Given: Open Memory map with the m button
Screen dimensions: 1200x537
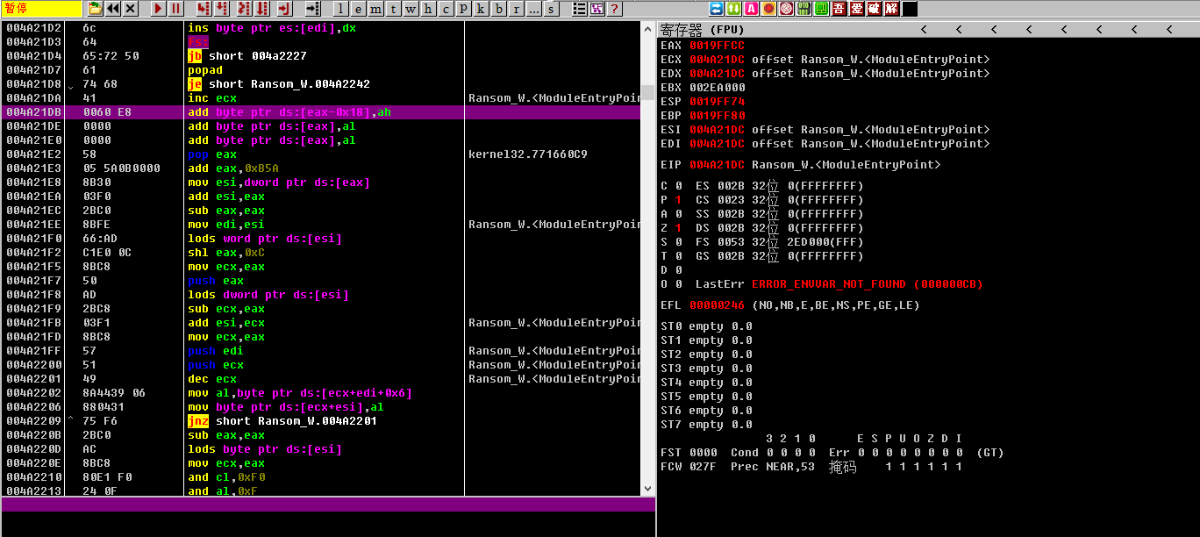Looking at the screenshot, I should (375, 9).
